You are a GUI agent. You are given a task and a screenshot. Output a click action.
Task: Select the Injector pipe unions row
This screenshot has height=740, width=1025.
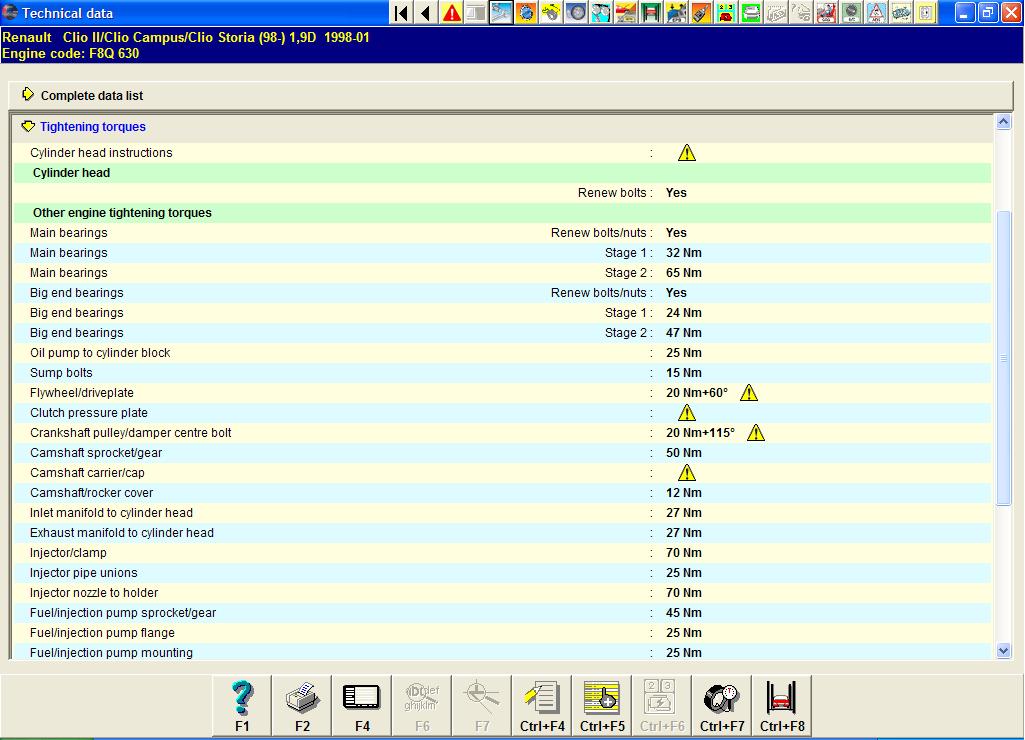coord(502,573)
